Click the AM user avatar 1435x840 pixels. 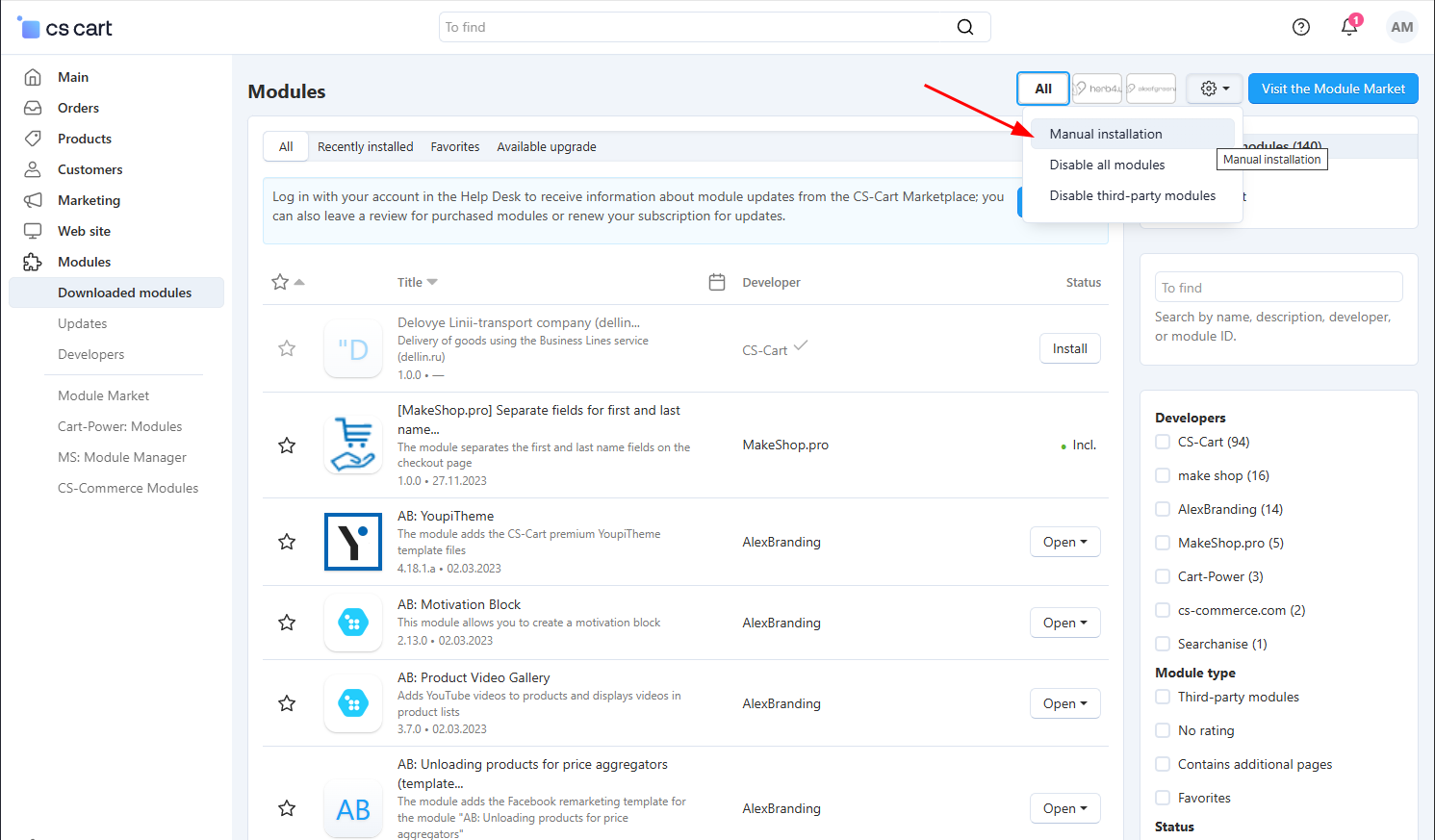tap(1401, 27)
